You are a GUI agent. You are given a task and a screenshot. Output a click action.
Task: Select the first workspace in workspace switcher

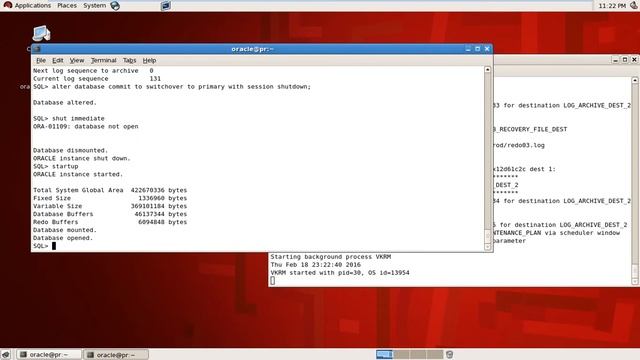tap(384, 354)
